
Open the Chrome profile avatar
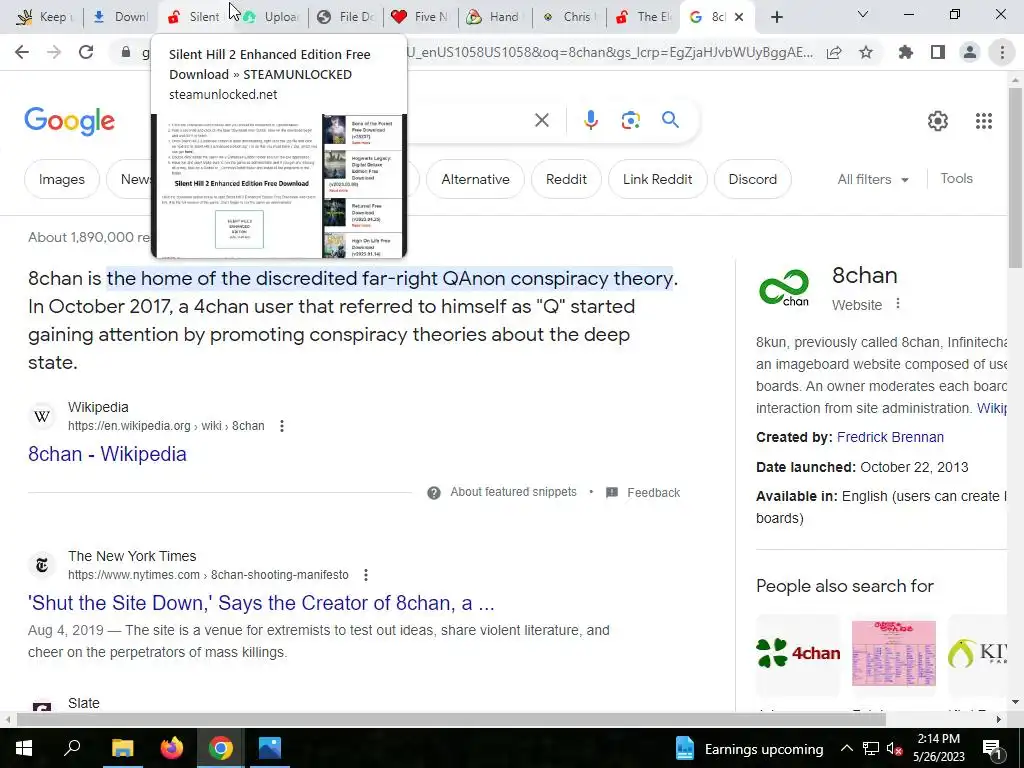coord(970,52)
